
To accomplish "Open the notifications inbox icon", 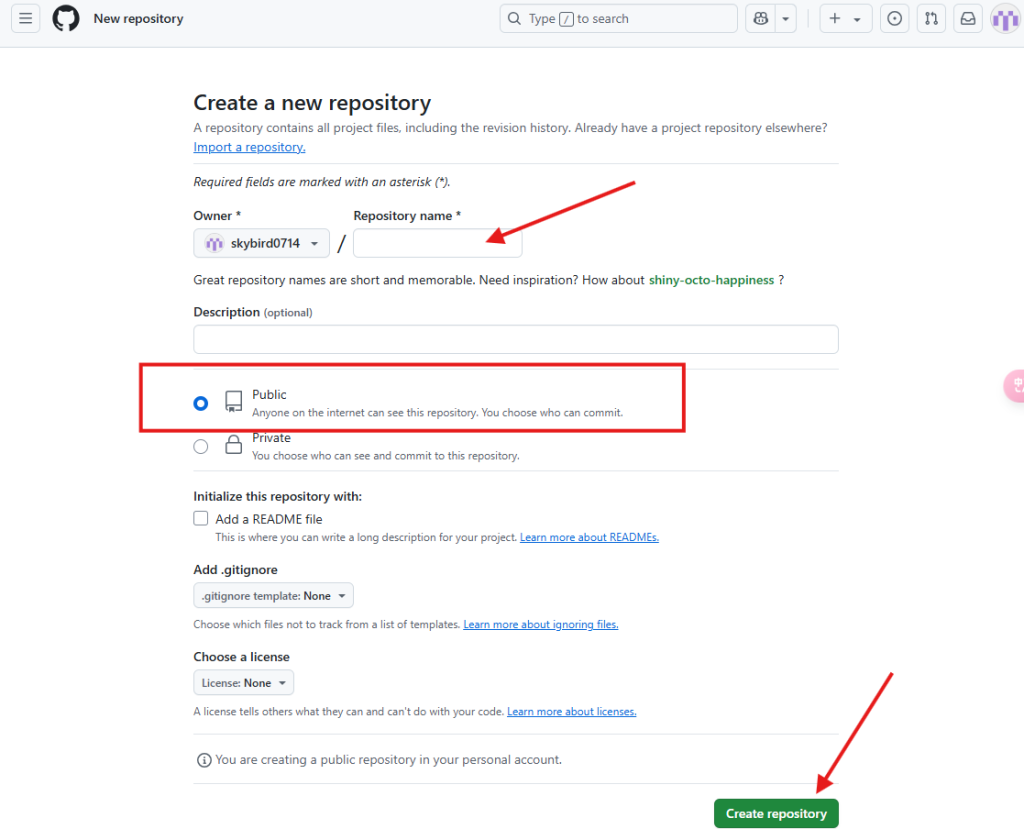I will pos(968,19).
